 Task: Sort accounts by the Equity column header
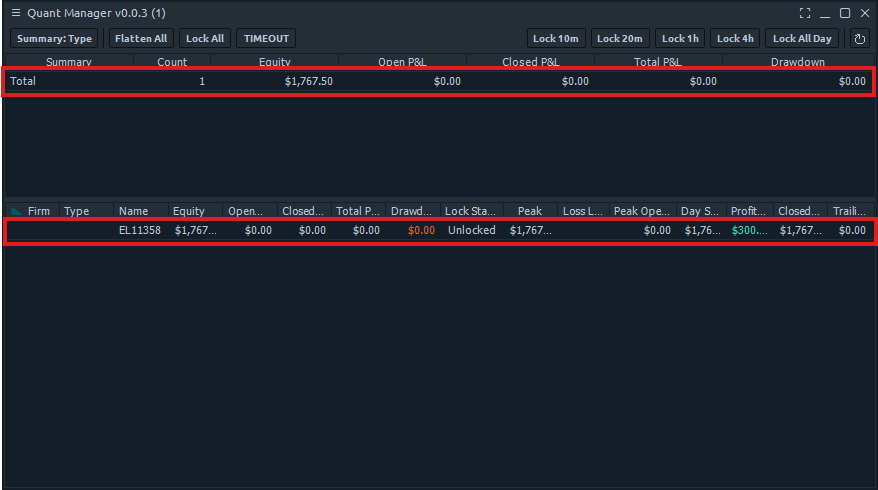(188, 211)
